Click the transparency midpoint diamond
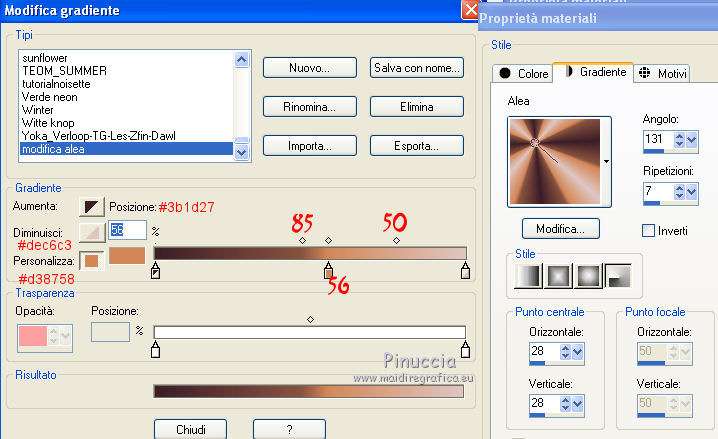The height and width of the screenshot is (439, 718). pyautogui.click(x=310, y=319)
